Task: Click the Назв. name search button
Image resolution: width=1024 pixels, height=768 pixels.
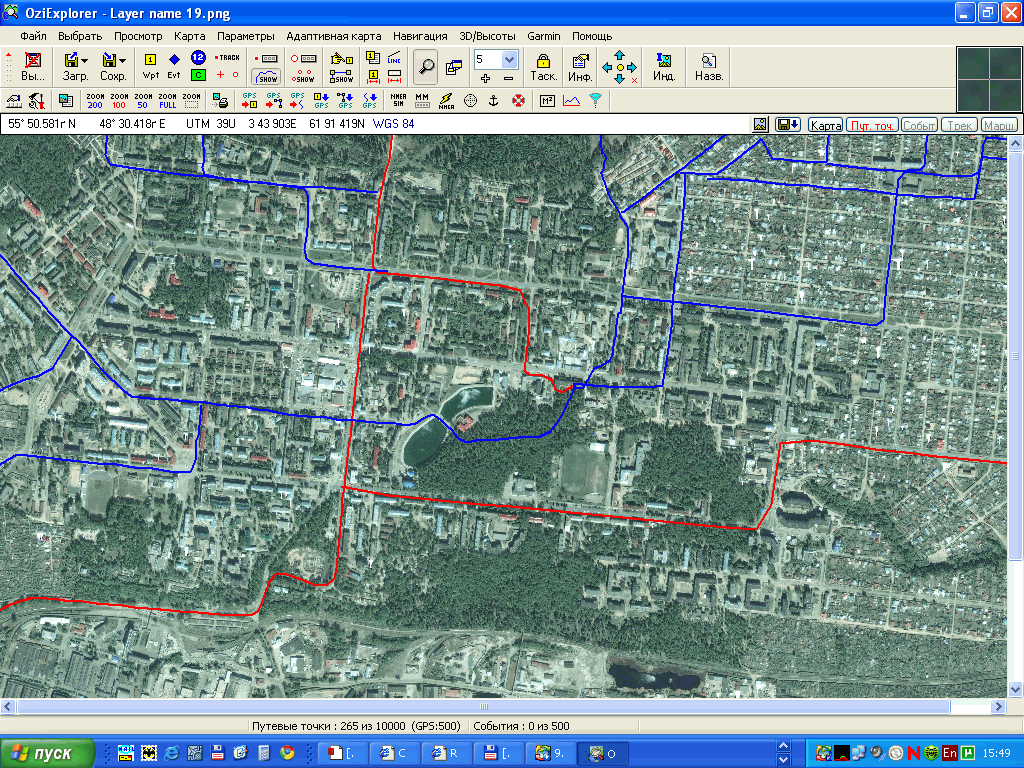Action: click(x=709, y=66)
